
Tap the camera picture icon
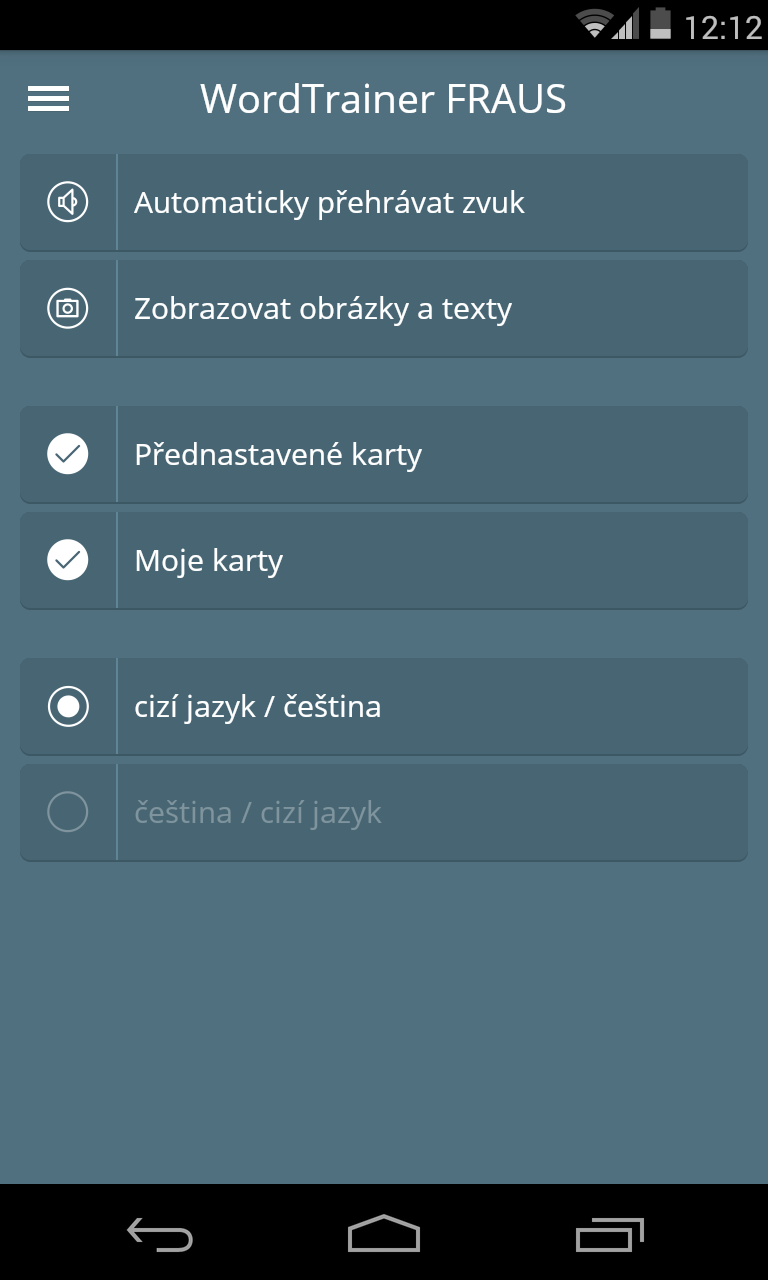coord(68,308)
